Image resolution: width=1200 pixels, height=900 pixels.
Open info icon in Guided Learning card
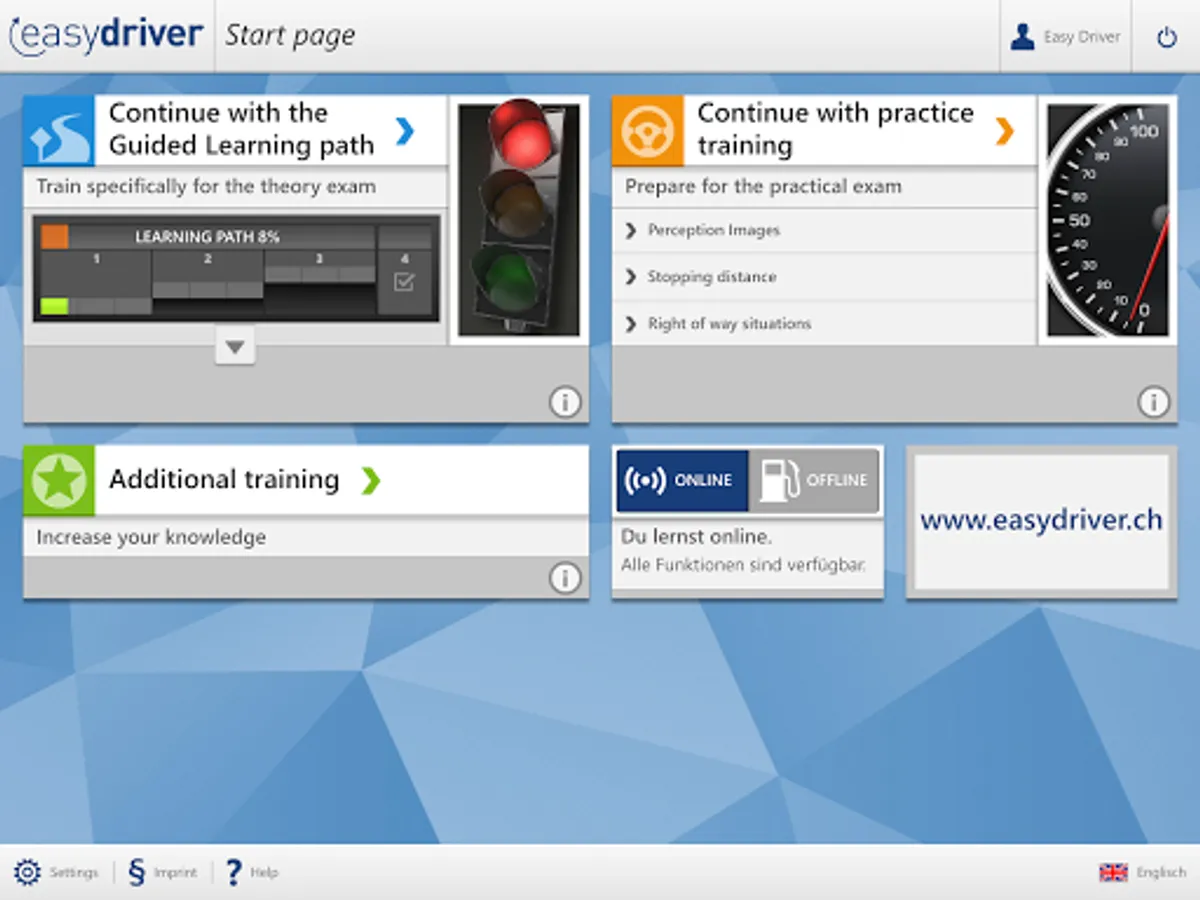[x=565, y=402]
